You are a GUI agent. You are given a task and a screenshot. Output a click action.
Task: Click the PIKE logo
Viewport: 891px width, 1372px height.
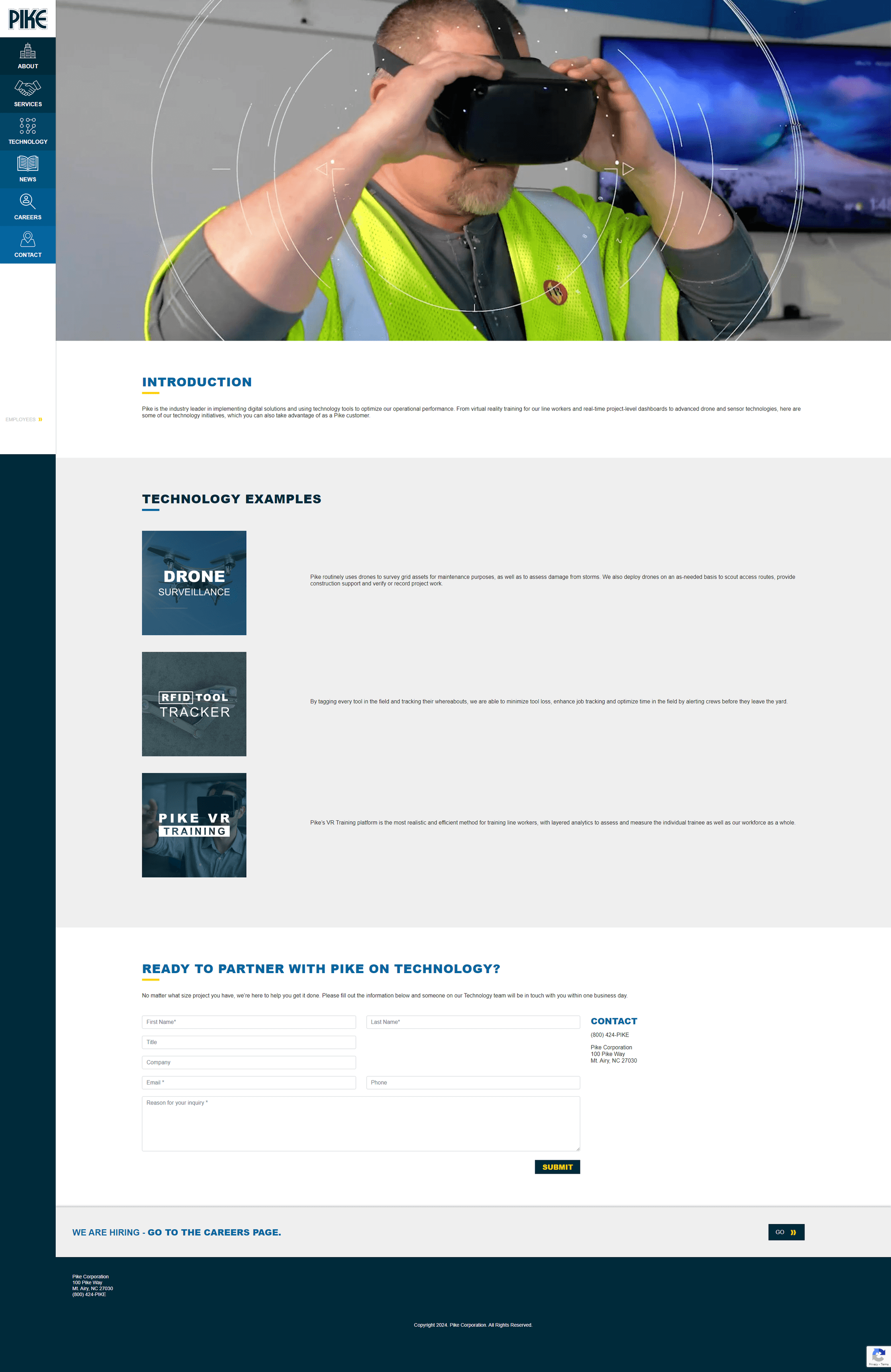[28, 19]
